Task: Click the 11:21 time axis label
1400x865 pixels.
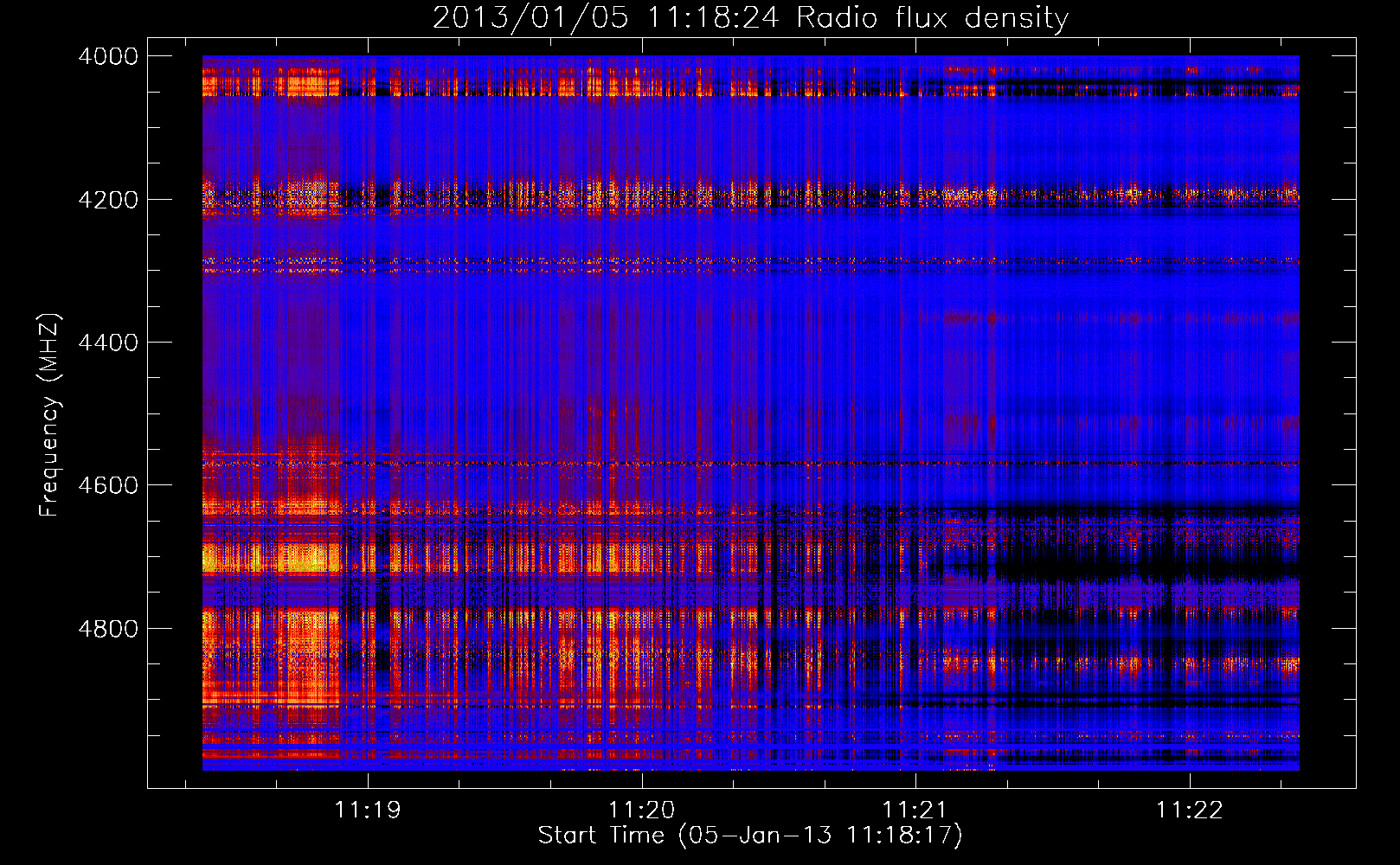Action: tap(915, 810)
